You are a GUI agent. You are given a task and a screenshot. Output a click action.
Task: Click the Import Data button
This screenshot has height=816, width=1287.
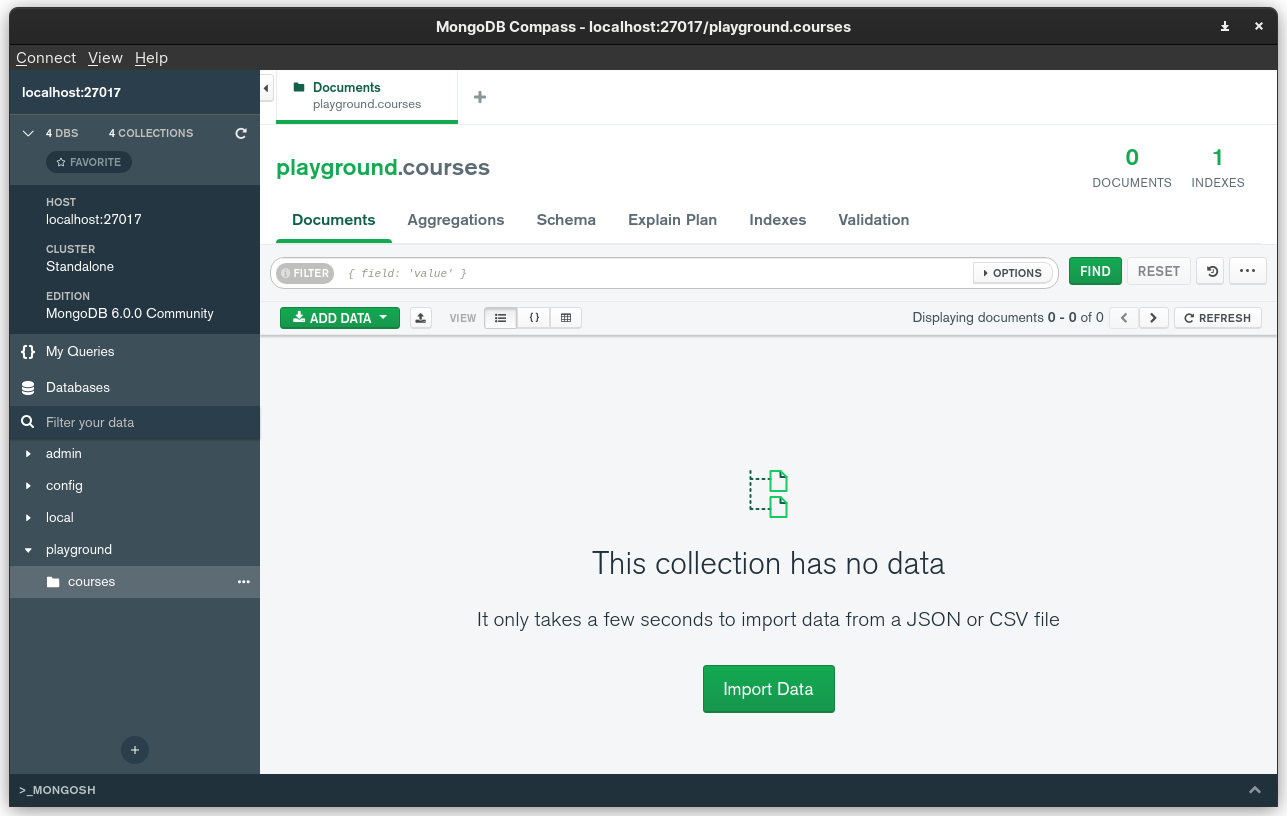tap(768, 689)
